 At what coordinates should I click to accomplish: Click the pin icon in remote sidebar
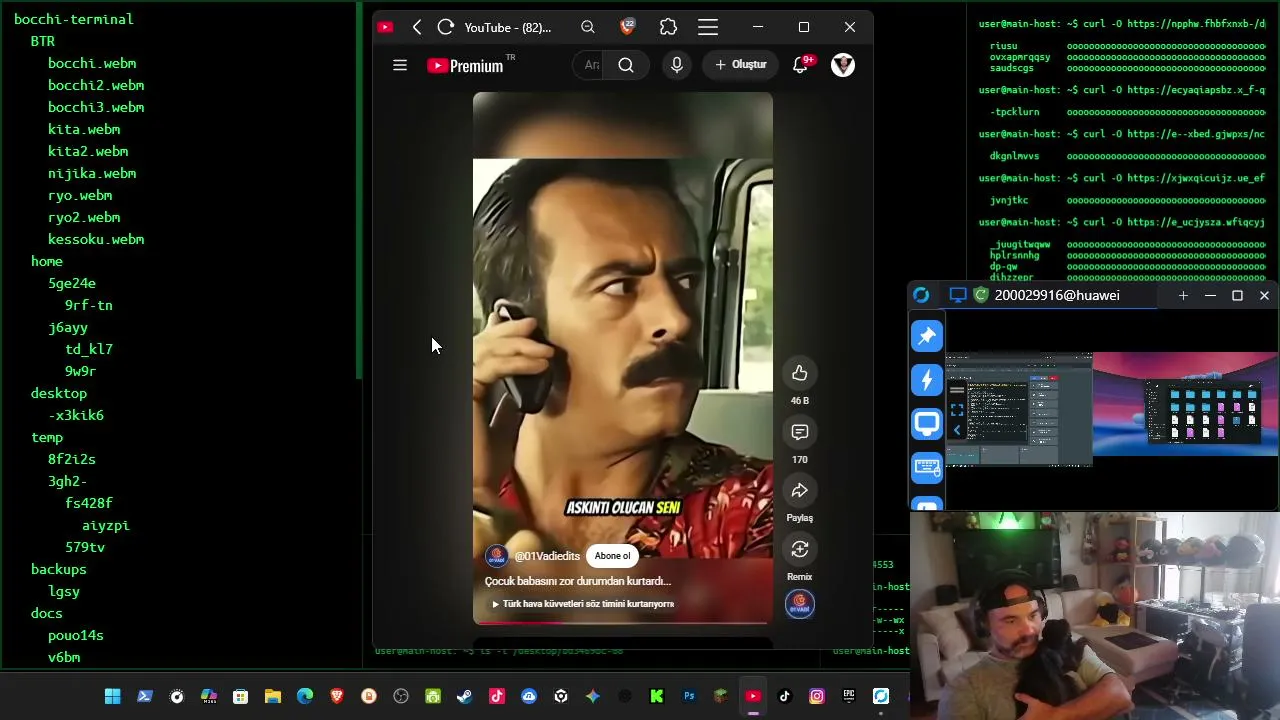927,336
